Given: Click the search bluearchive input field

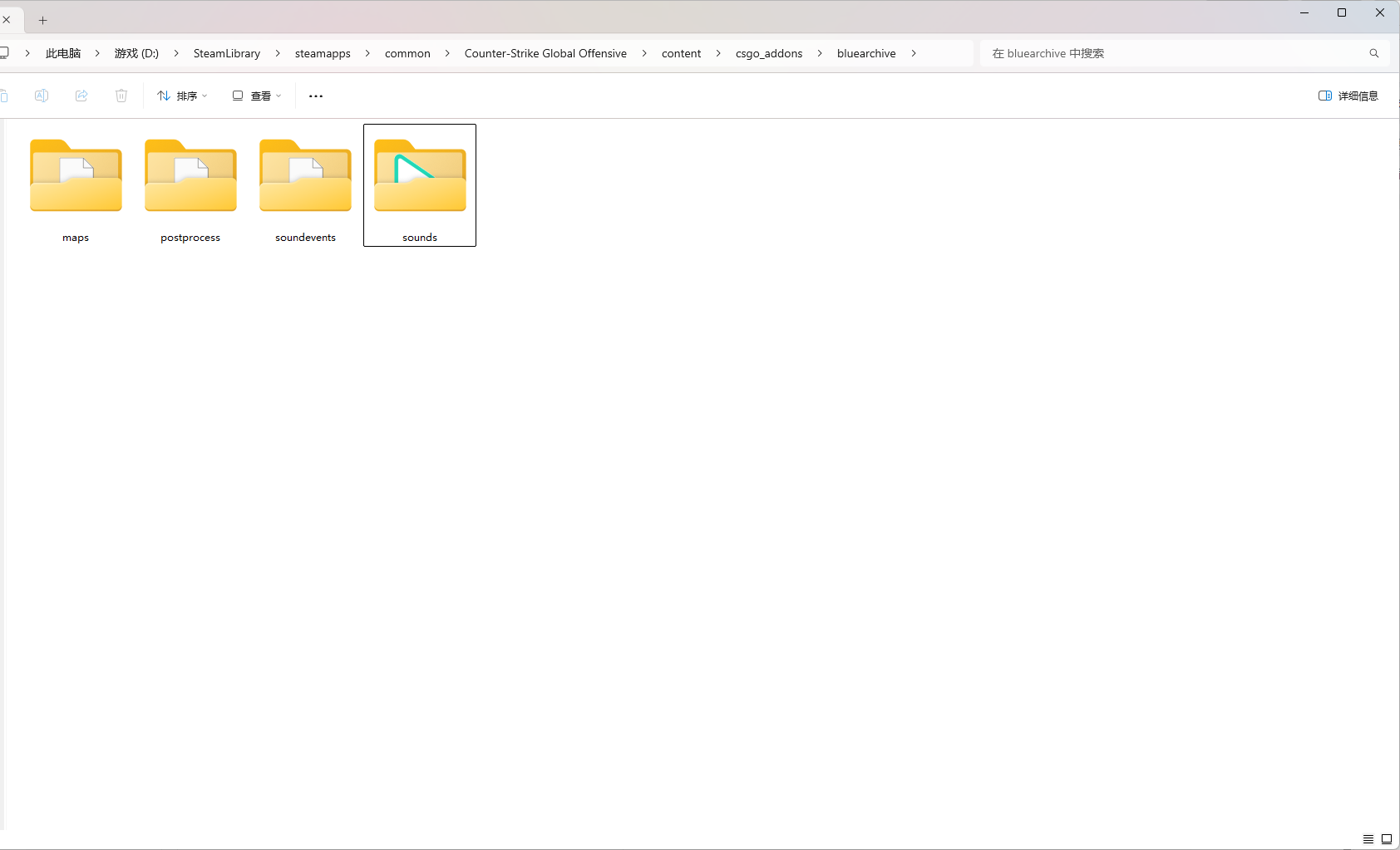Looking at the screenshot, I should [1172, 53].
